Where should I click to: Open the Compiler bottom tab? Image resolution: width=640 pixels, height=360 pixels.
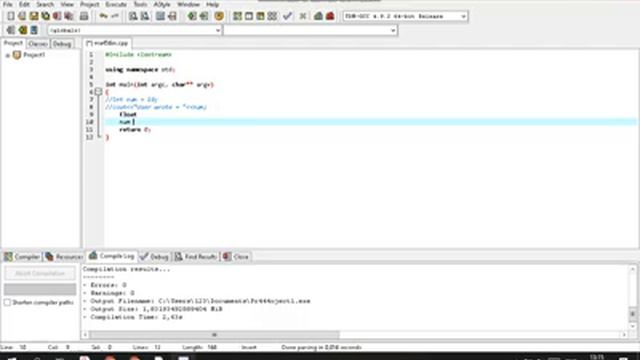22,257
